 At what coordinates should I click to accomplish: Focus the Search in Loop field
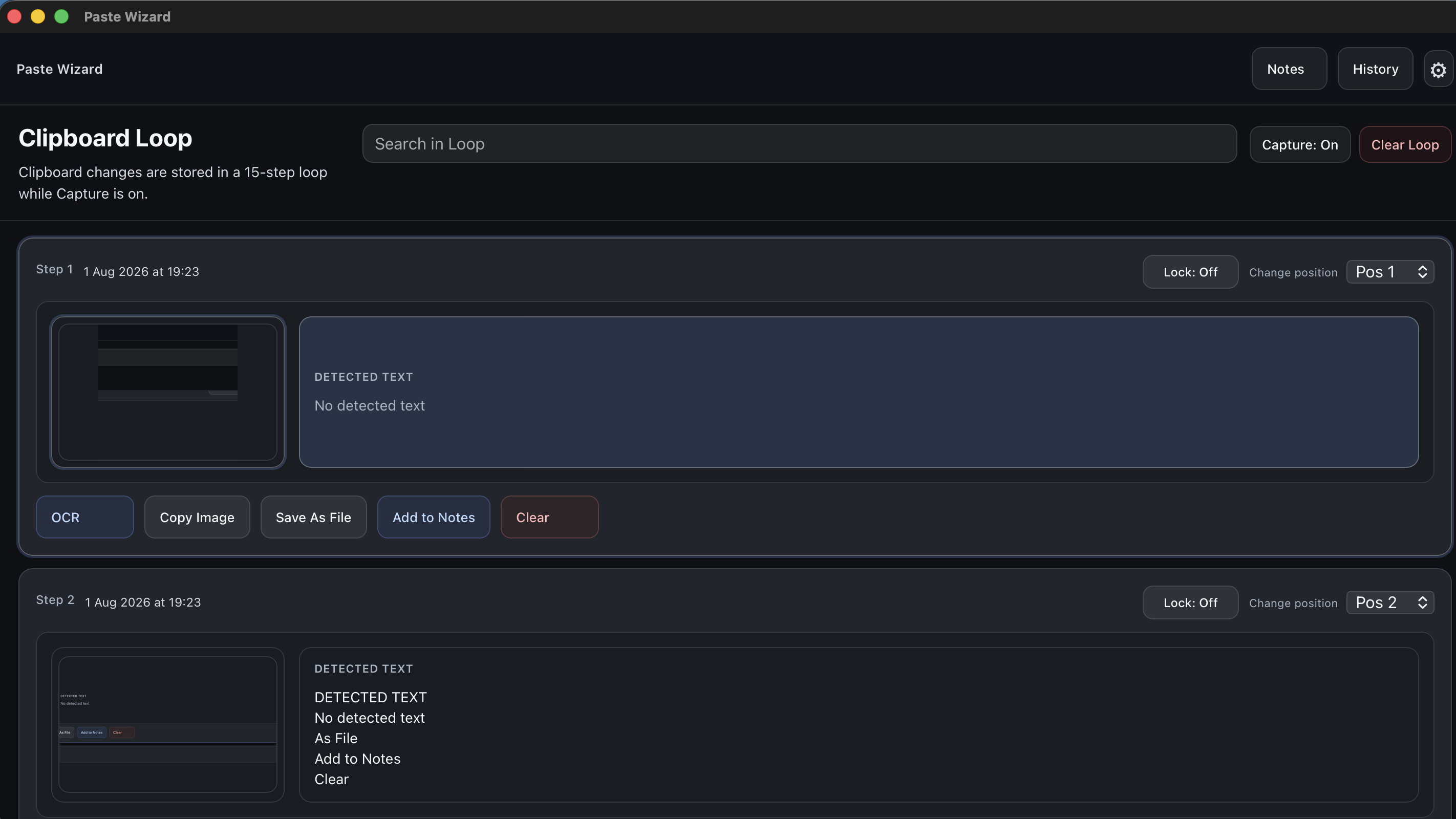coord(799,143)
